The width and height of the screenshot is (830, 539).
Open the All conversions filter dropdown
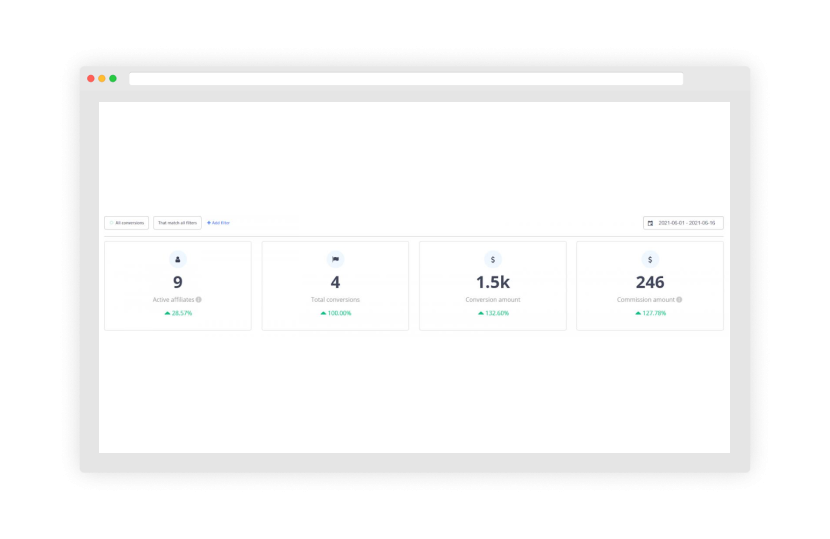click(x=127, y=223)
